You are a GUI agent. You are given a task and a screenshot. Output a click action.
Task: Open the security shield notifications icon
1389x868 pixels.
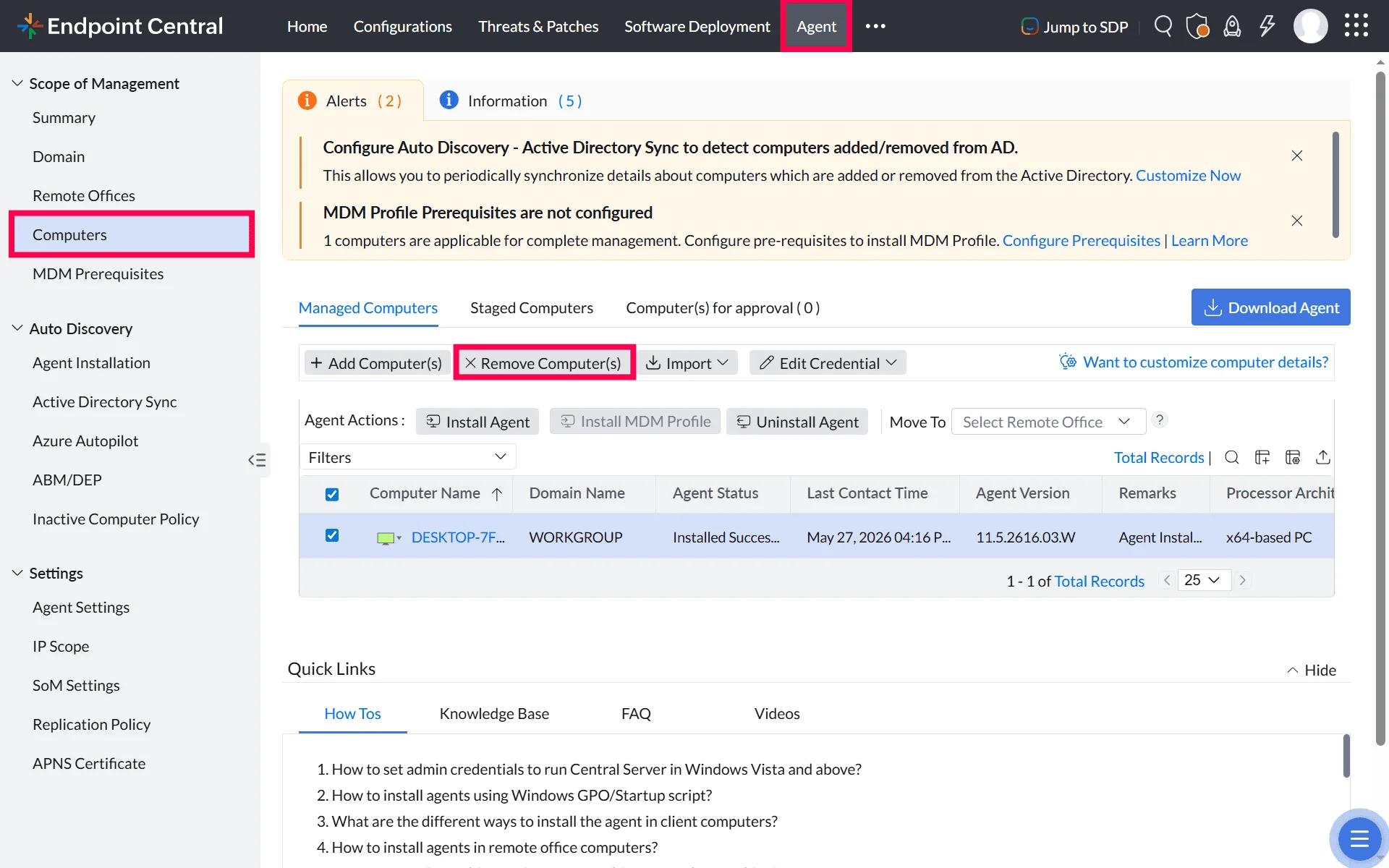pos(1197,26)
